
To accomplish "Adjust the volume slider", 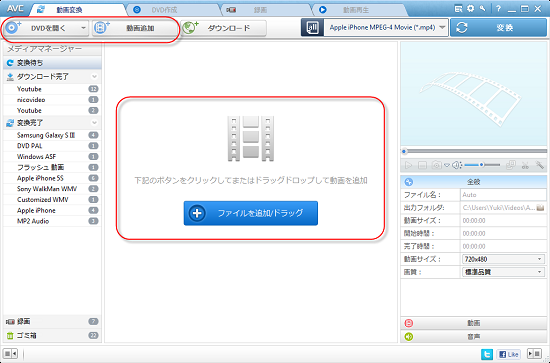I will click(482, 165).
